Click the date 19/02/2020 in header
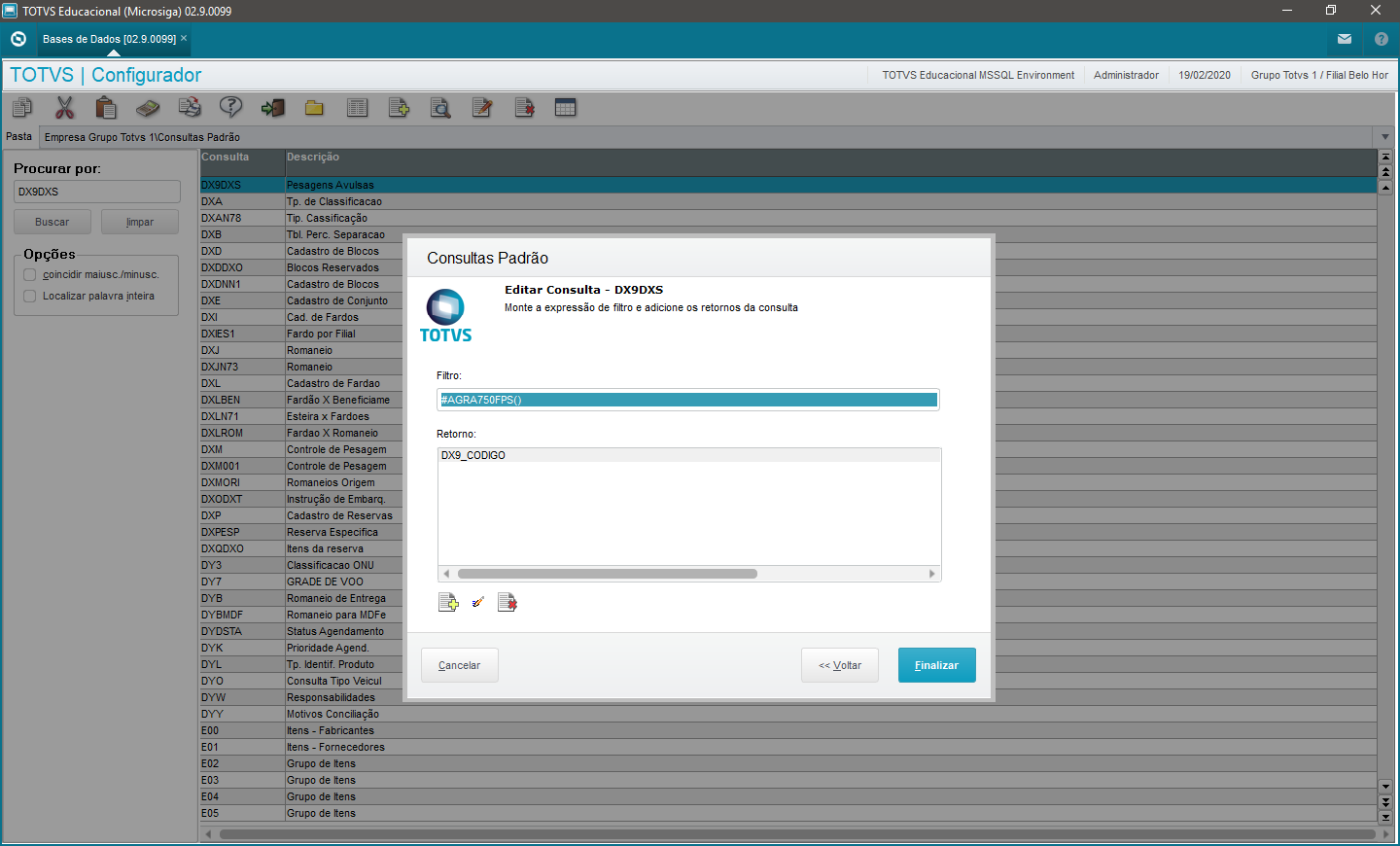This screenshot has height=846, width=1400. 1205,75
